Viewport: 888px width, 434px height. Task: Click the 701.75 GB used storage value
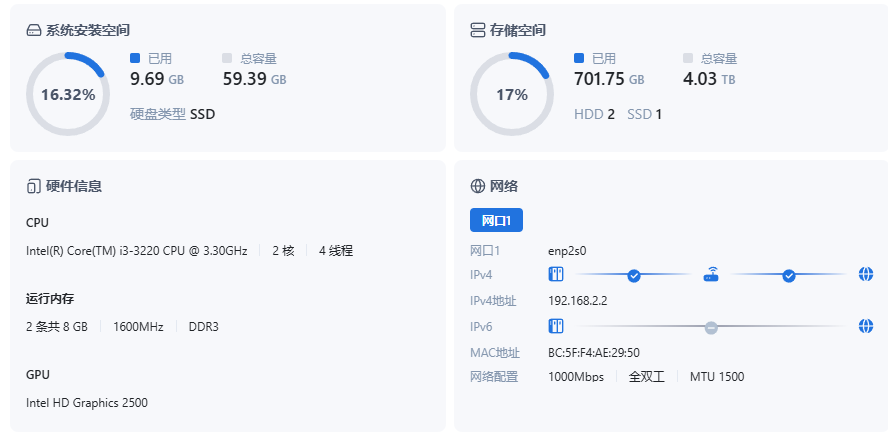tap(609, 79)
